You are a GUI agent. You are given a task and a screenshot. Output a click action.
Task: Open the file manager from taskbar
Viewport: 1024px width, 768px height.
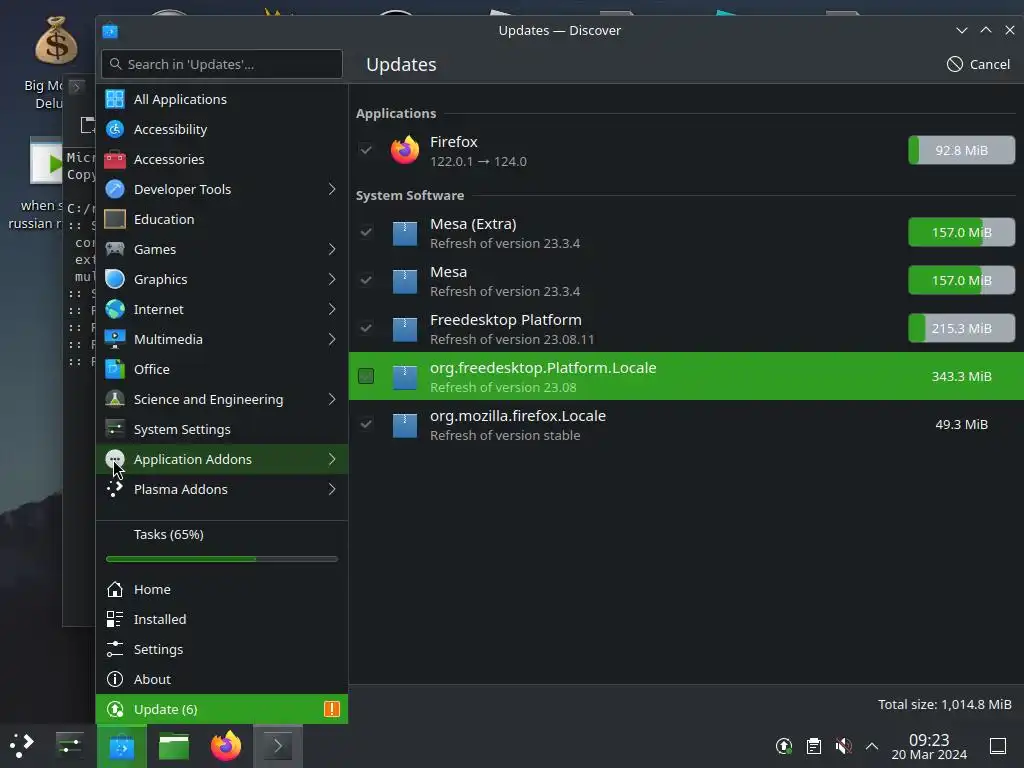[x=174, y=746]
